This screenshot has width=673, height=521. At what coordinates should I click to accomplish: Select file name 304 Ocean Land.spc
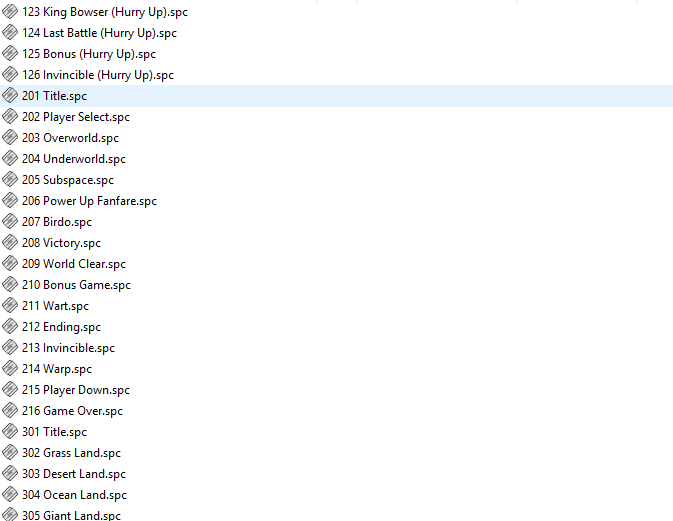click(74, 496)
